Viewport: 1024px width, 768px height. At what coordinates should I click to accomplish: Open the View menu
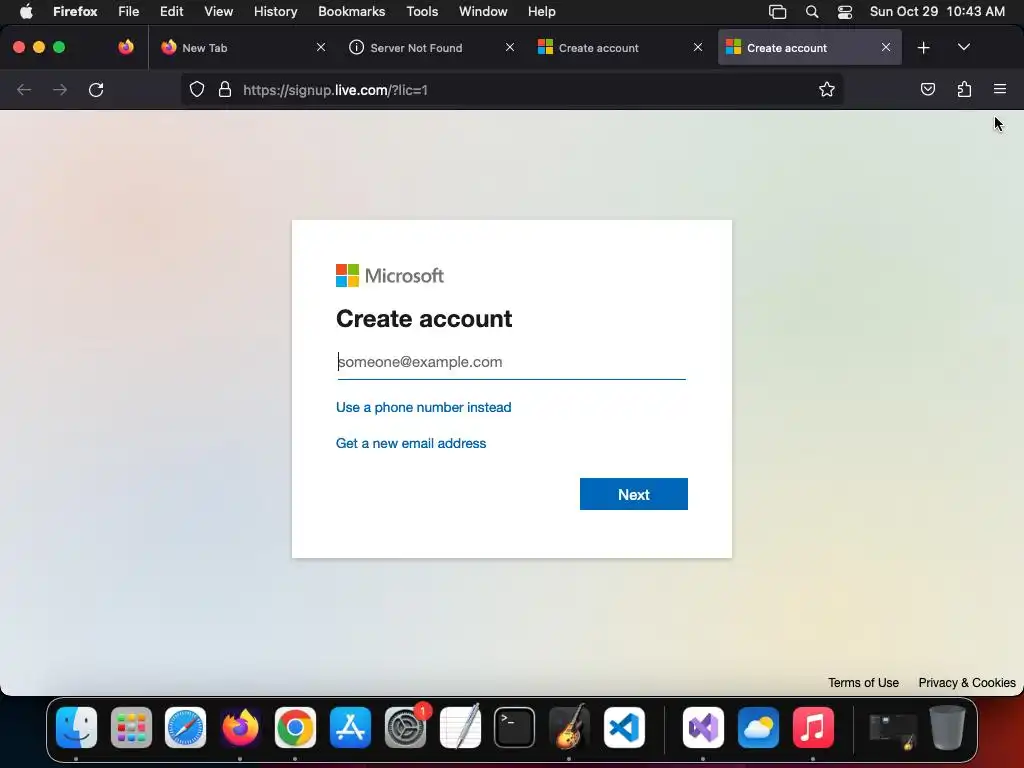(x=218, y=11)
